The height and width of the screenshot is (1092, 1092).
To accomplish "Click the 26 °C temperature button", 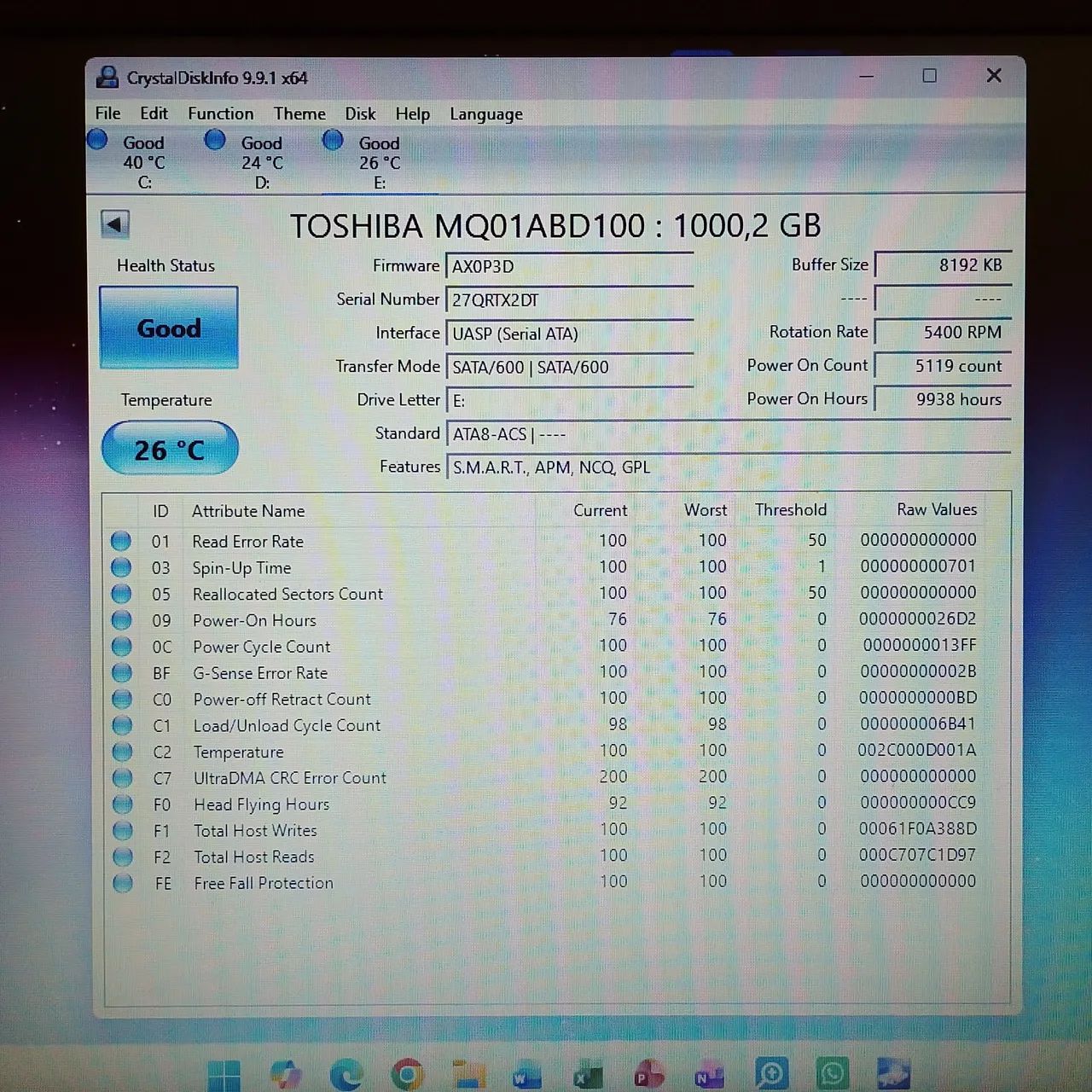I will click(x=170, y=449).
